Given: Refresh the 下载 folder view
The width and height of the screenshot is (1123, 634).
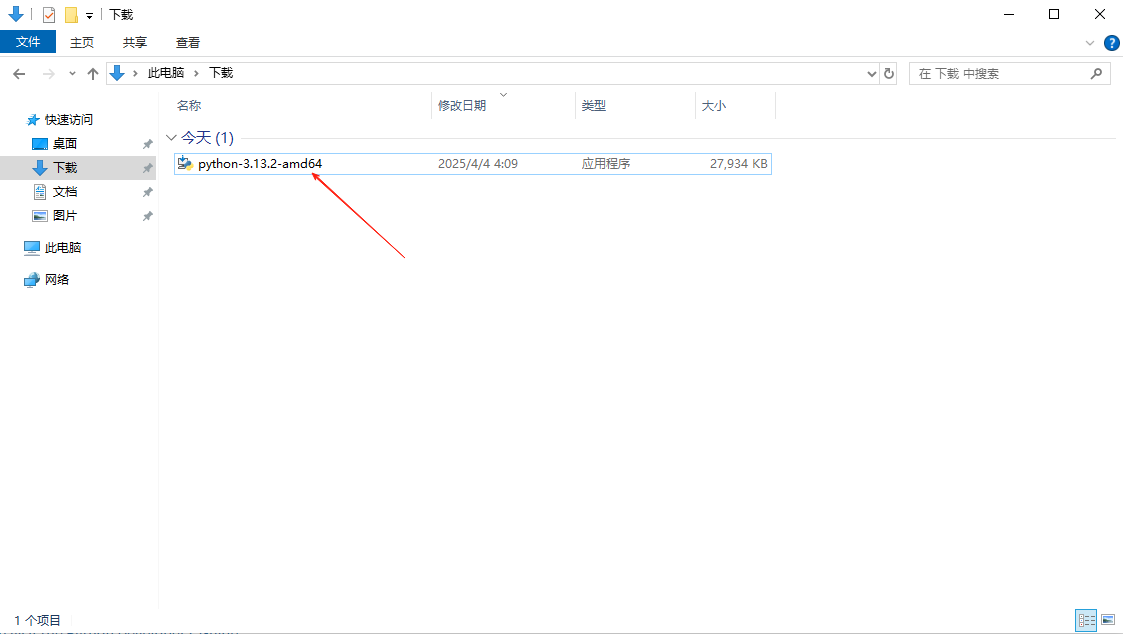Looking at the screenshot, I should point(890,74).
